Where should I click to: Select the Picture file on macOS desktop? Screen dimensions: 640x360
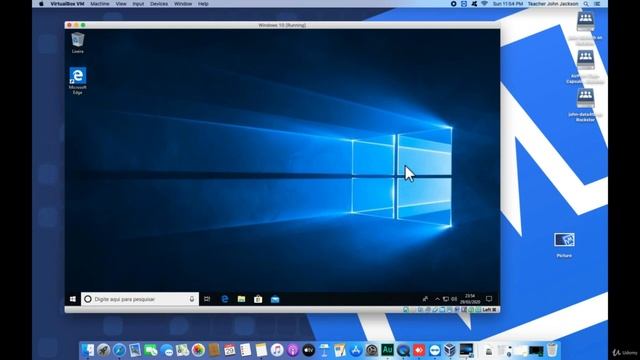564,244
